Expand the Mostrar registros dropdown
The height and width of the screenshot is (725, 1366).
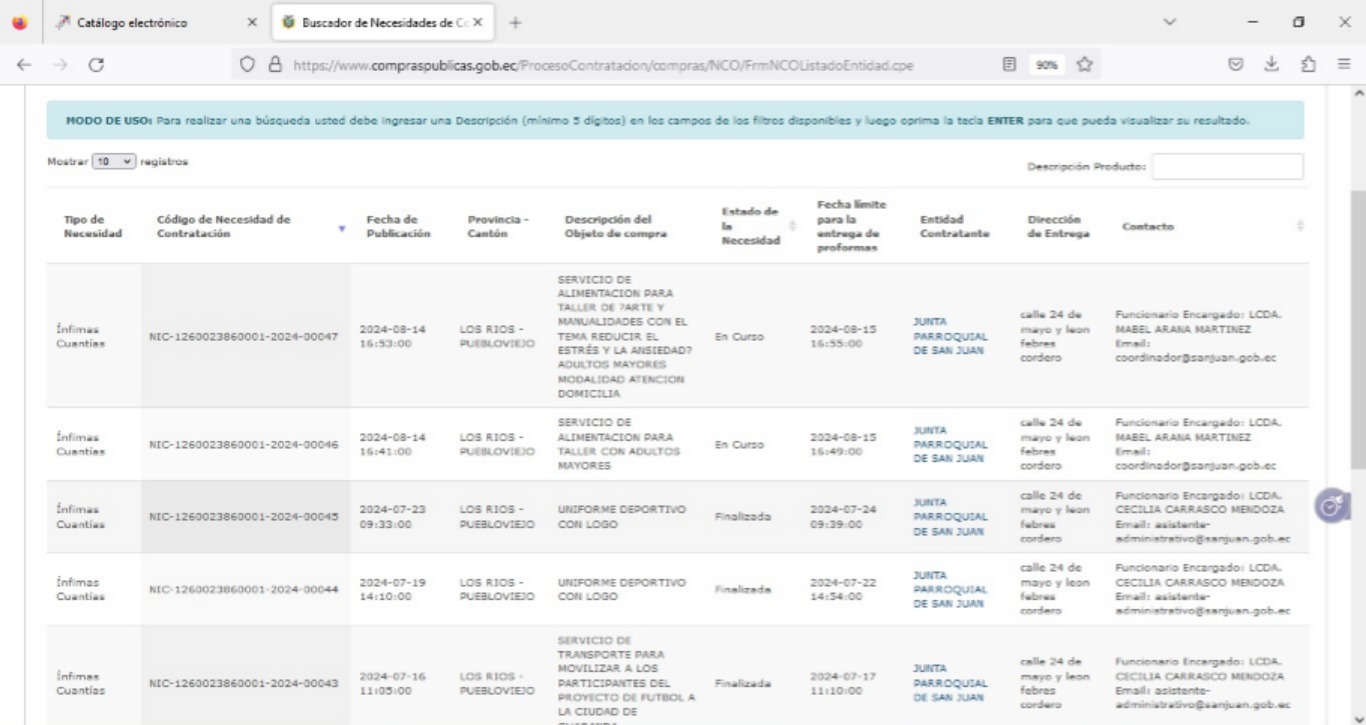tap(114, 161)
